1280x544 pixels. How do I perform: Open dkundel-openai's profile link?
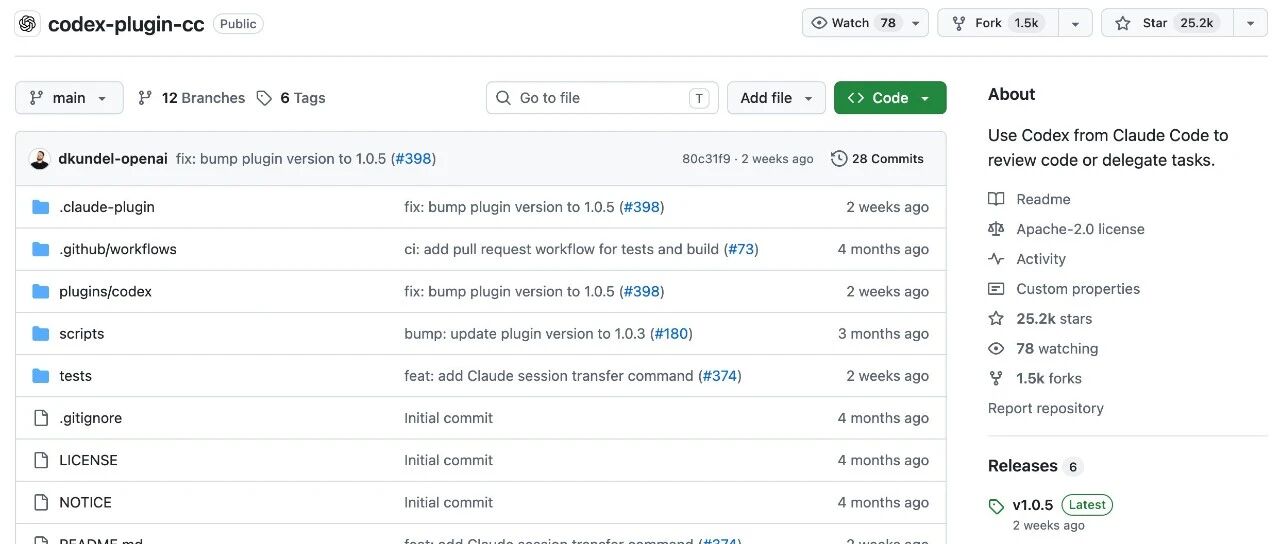coord(113,159)
